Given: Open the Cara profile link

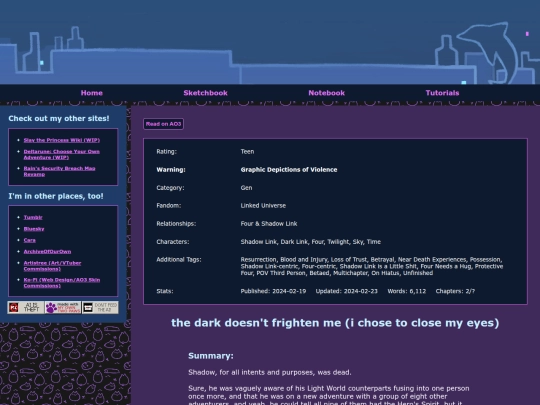Looking at the screenshot, I should (x=30, y=240).
